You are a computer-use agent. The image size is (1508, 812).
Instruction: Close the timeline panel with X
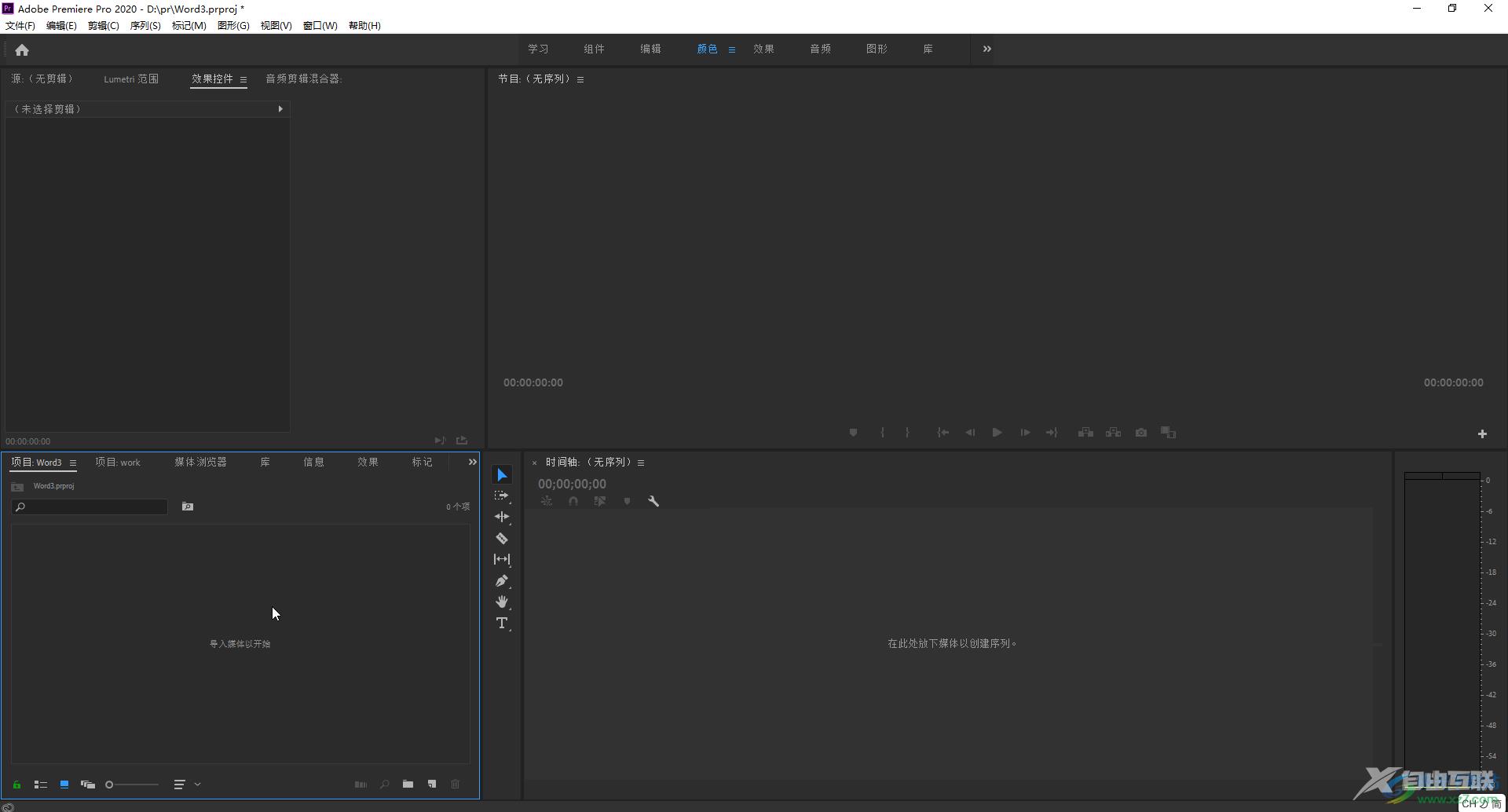click(x=534, y=463)
